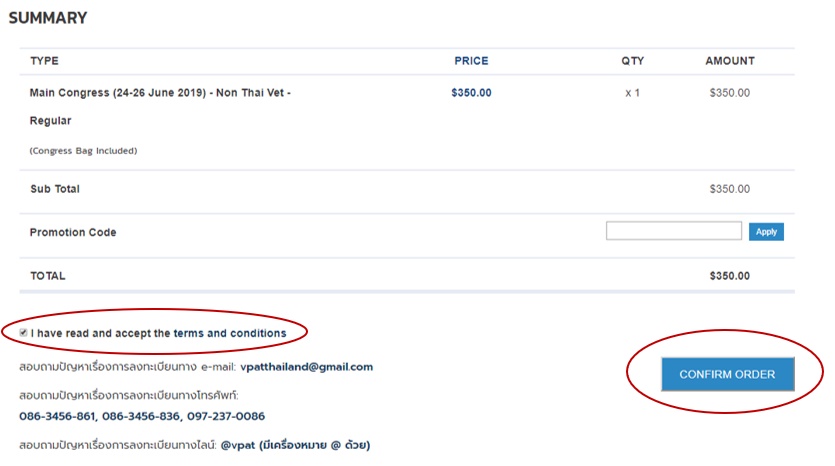Select phone number 097-237-0086

pos(226,416)
